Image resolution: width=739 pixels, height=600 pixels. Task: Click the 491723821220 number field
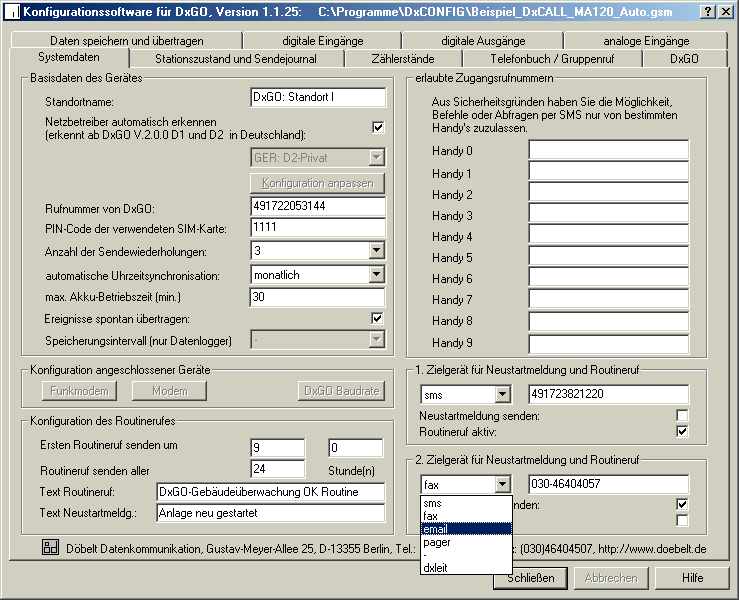[608, 394]
